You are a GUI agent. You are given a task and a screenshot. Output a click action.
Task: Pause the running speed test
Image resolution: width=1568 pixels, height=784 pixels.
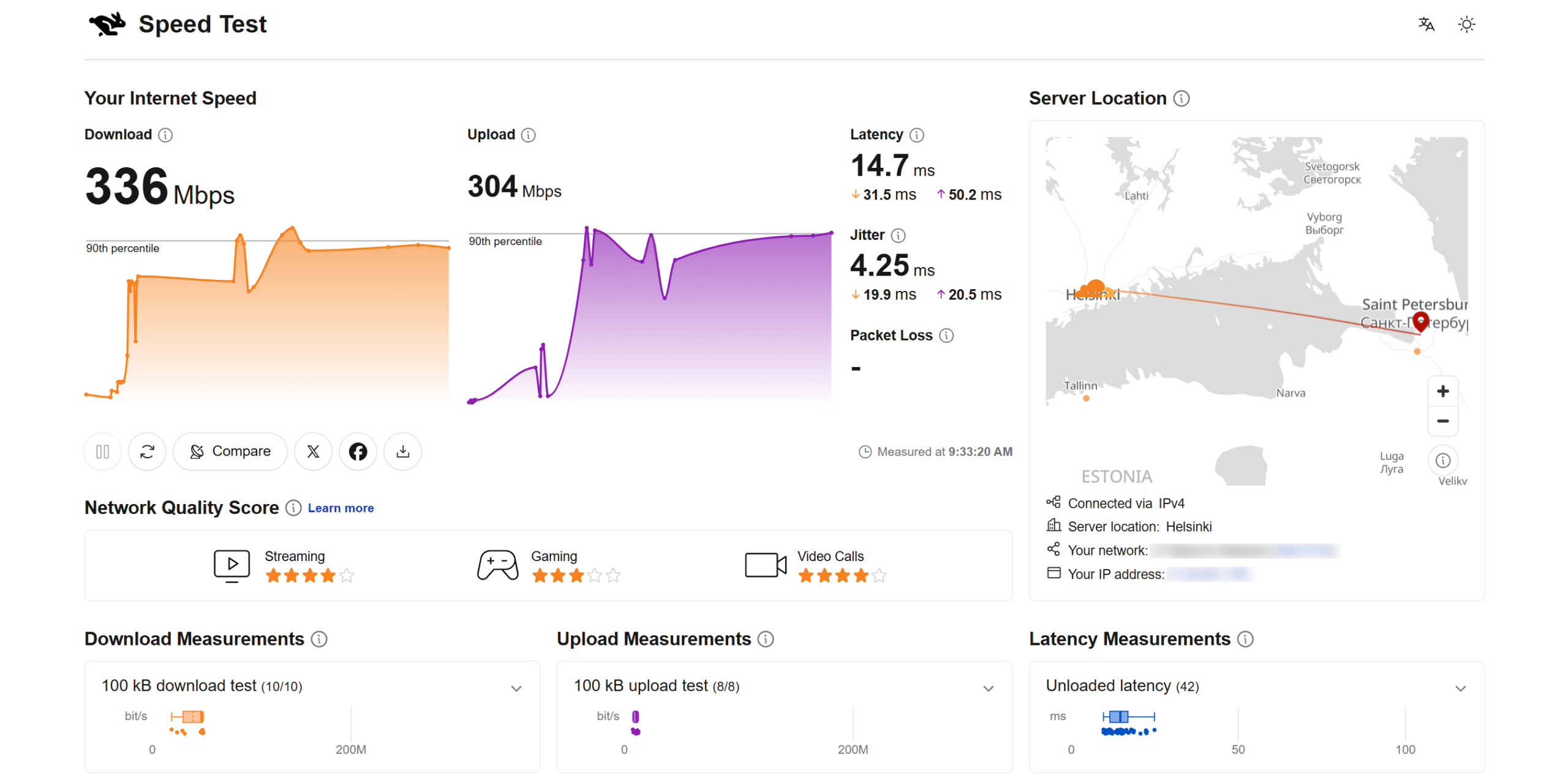103,451
